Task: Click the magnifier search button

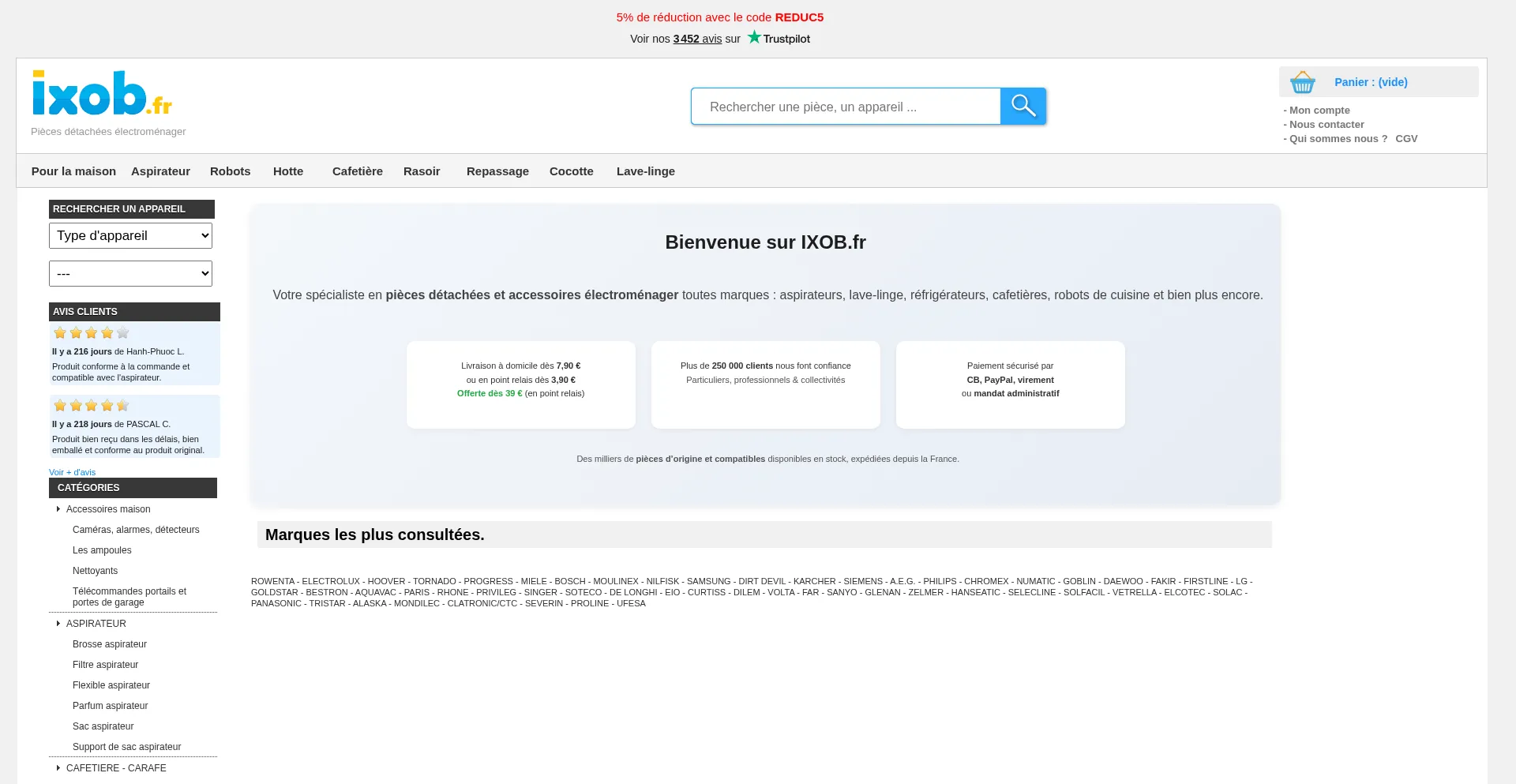Action: pos(1023,106)
